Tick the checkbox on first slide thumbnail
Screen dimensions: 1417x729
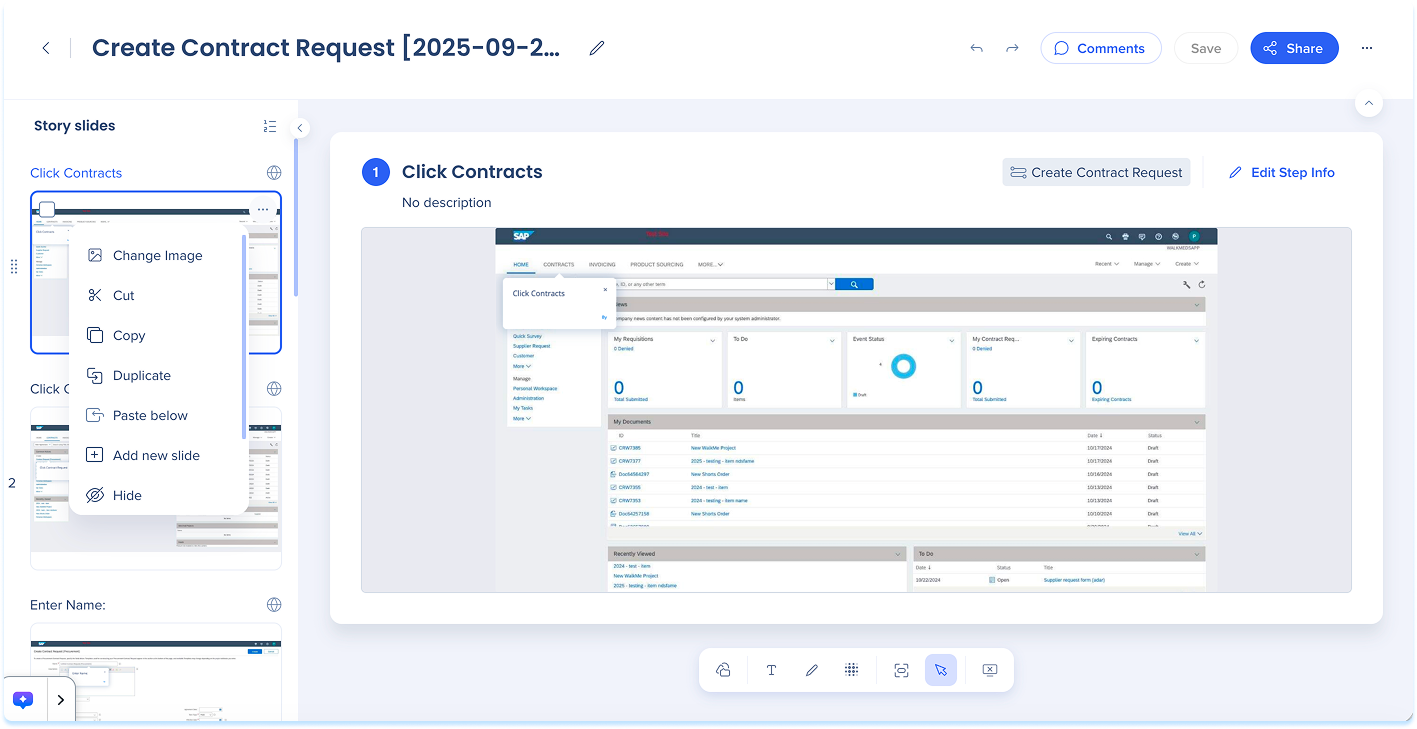[47, 209]
